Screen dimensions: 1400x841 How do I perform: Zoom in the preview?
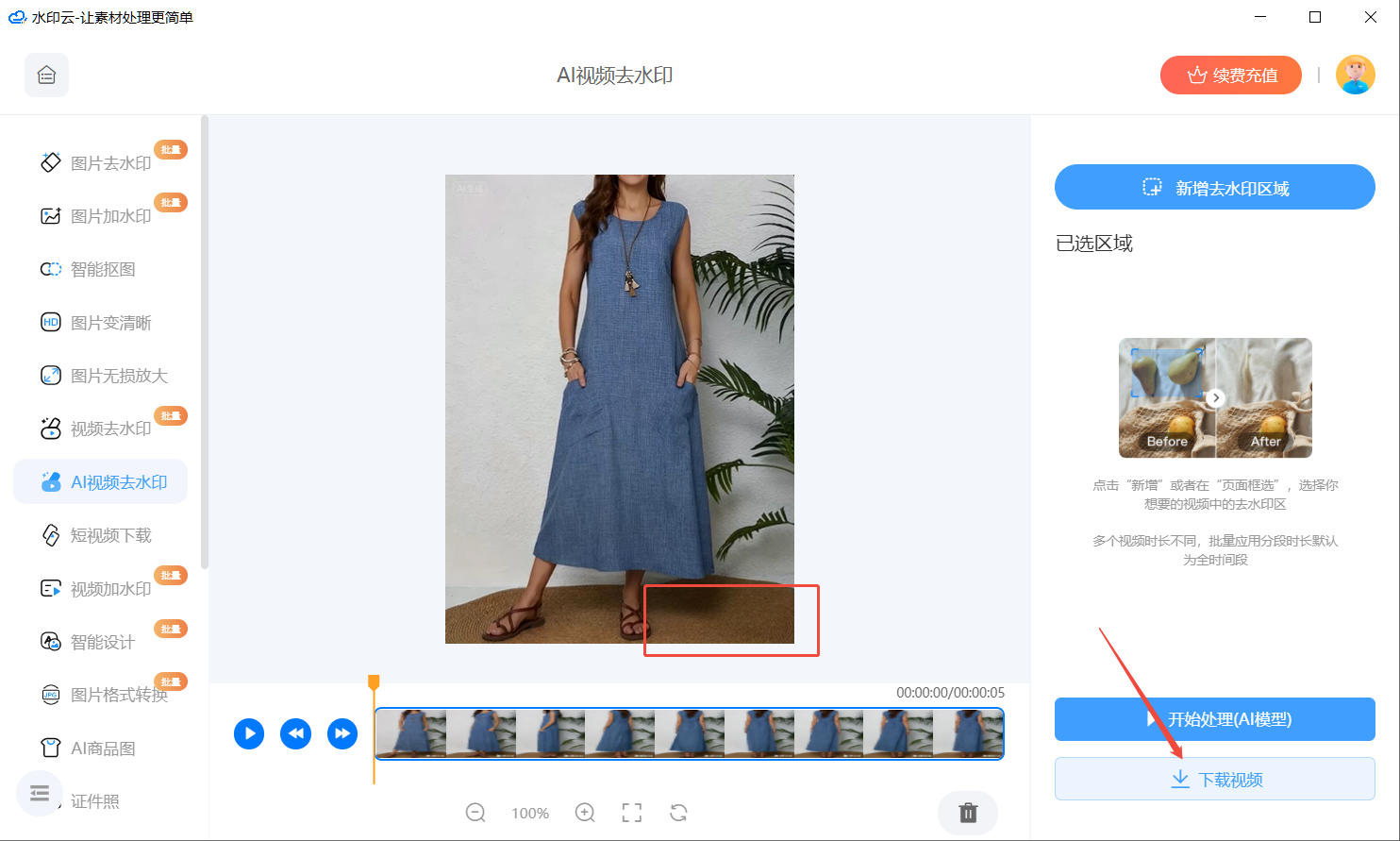pyautogui.click(x=585, y=813)
